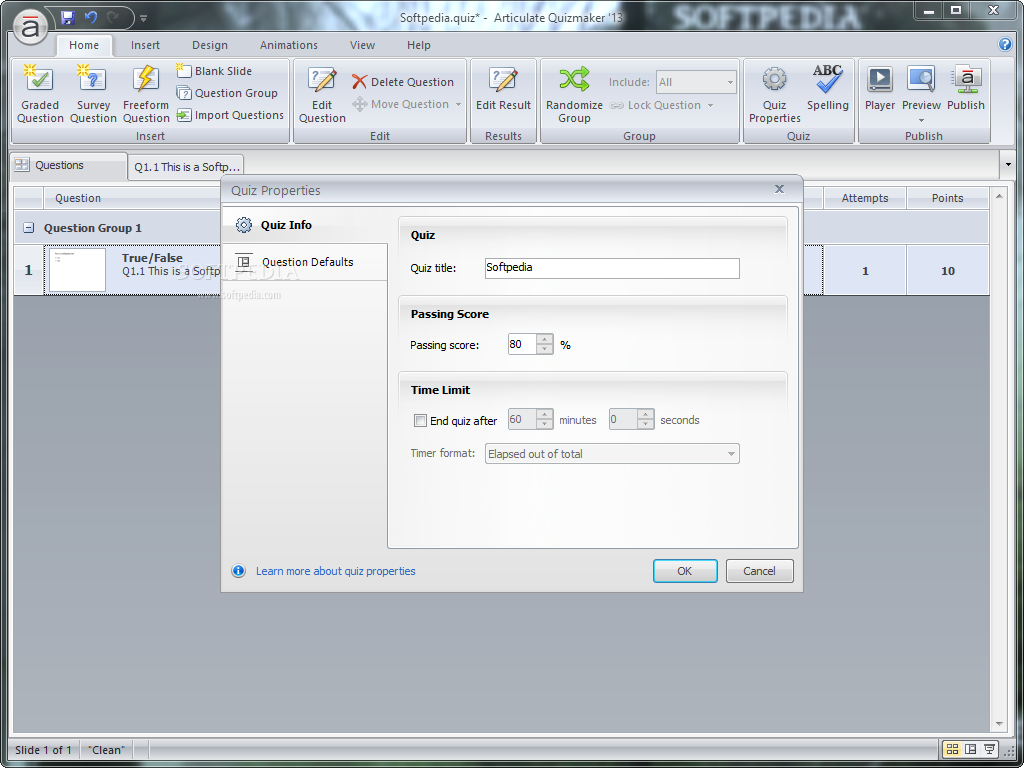Screen dimensions: 1024x768
Task: Open the Articulate application menu button
Action: point(30,27)
